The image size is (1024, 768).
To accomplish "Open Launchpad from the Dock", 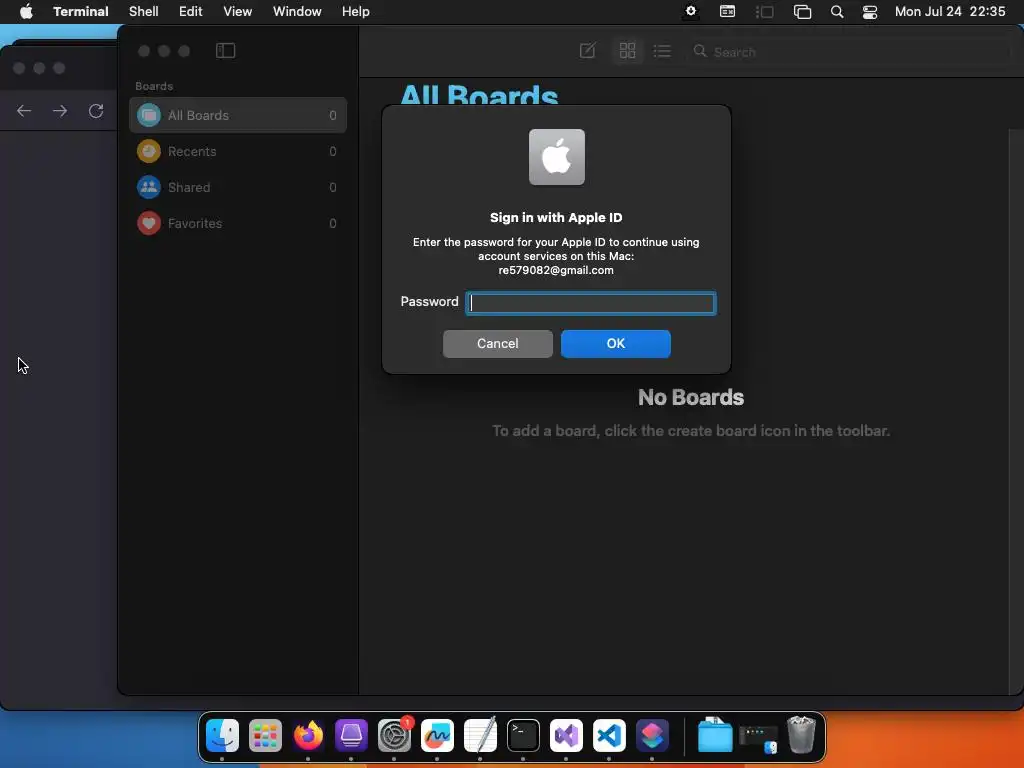I will click(x=265, y=736).
